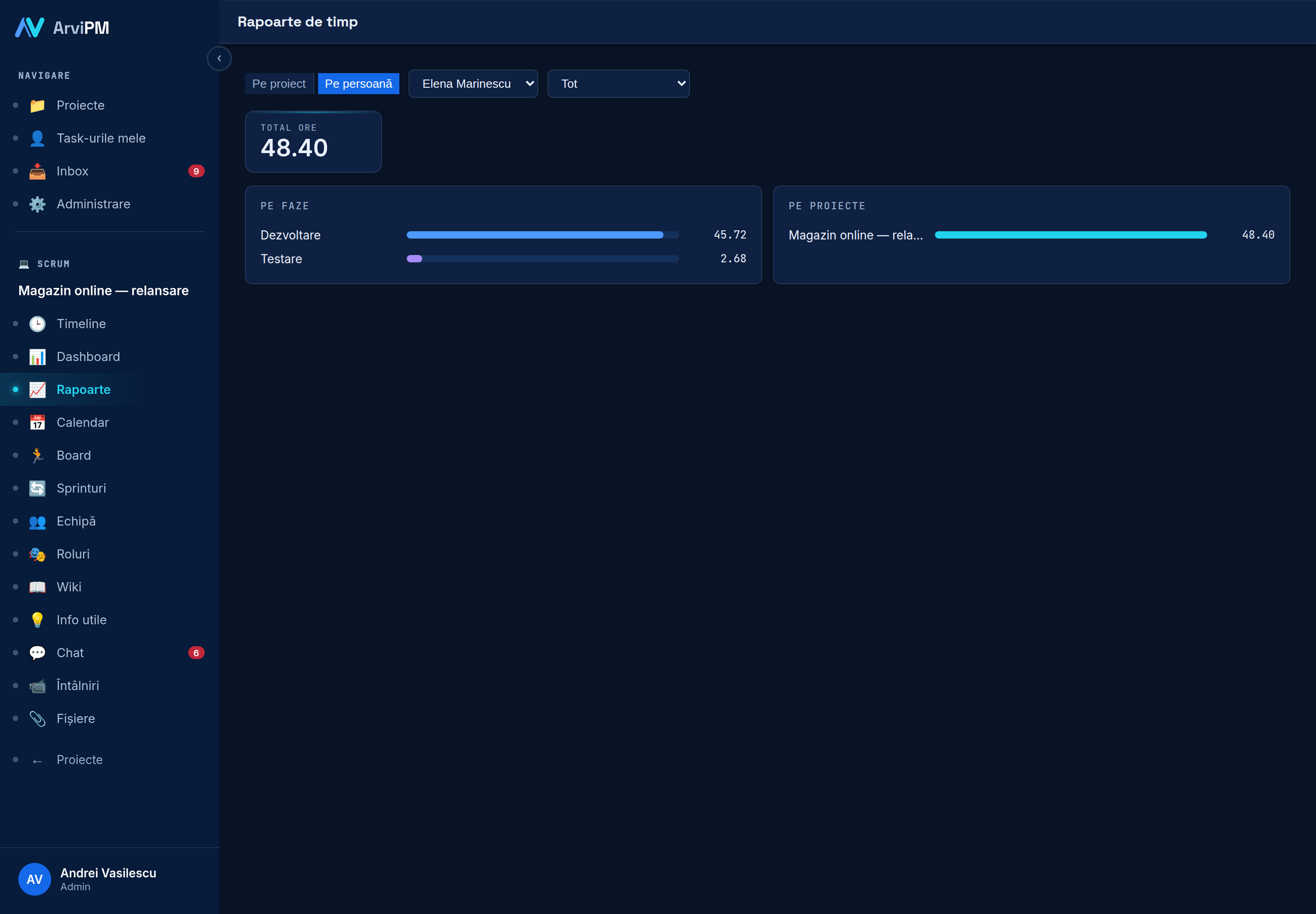
Task: Click the PE FAZE panel heading
Action: (x=285, y=206)
